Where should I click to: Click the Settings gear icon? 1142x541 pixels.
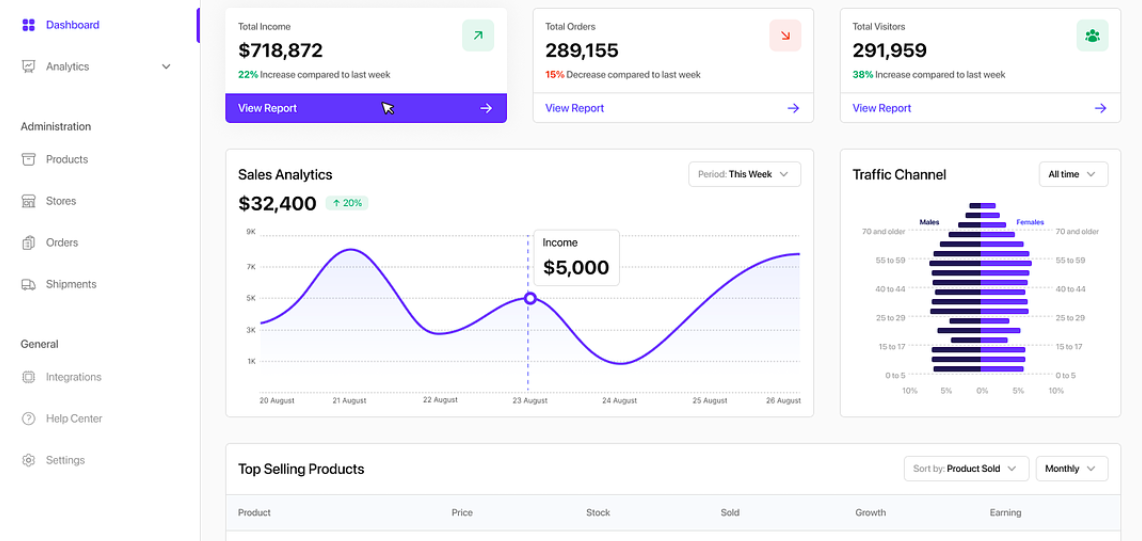(28, 461)
